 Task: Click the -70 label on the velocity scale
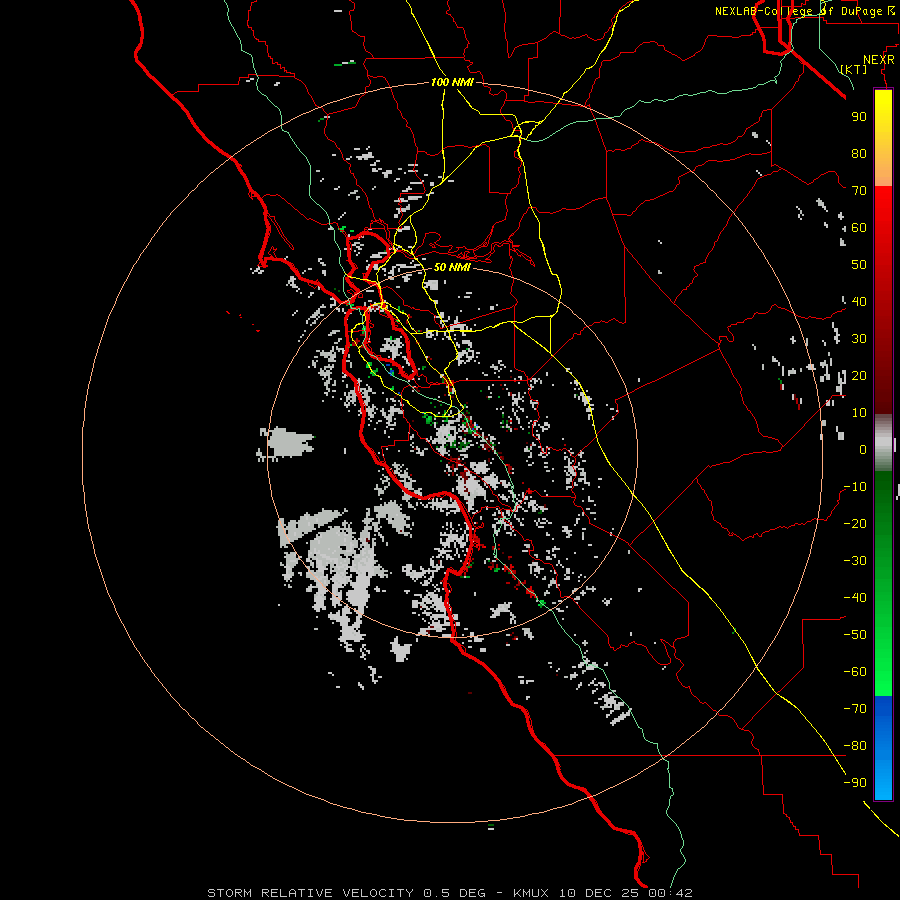click(x=855, y=709)
